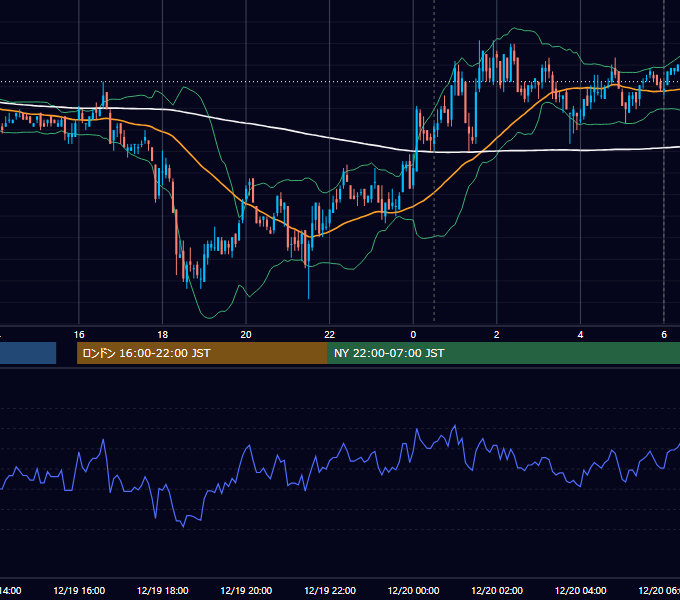The height and width of the screenshot is (600, 680).
Task: Click the 12/20 04:00 date label
Action: [581, 590]
